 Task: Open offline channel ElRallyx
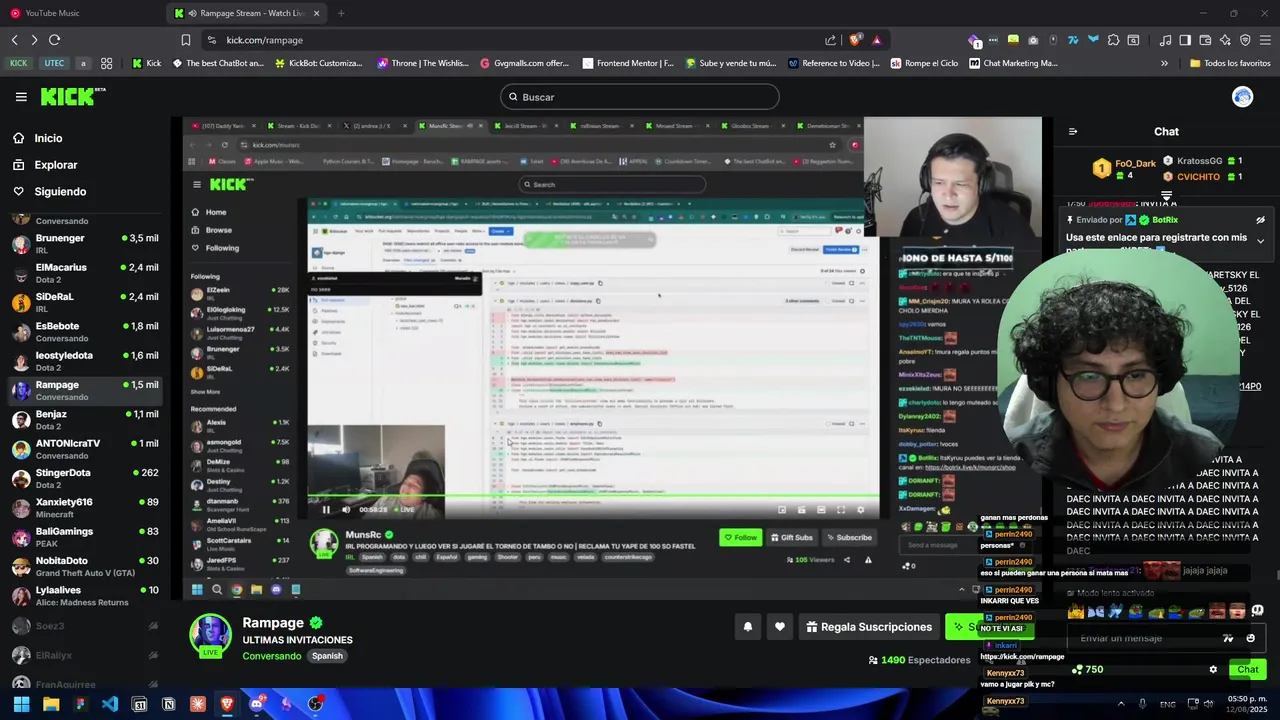84,655
